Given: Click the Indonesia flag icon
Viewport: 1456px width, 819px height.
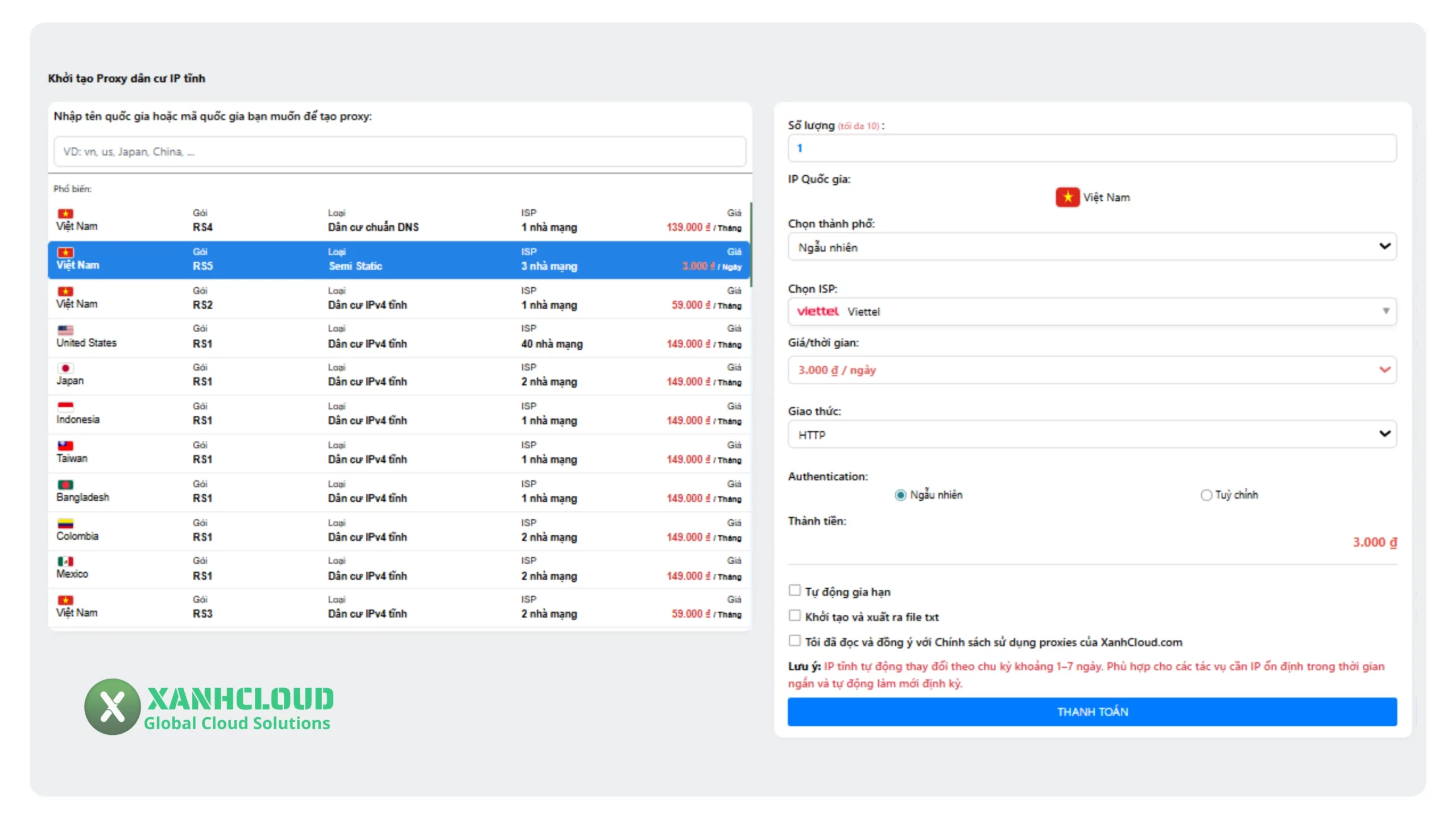Looking at the screenshot, I should [64, 407].
